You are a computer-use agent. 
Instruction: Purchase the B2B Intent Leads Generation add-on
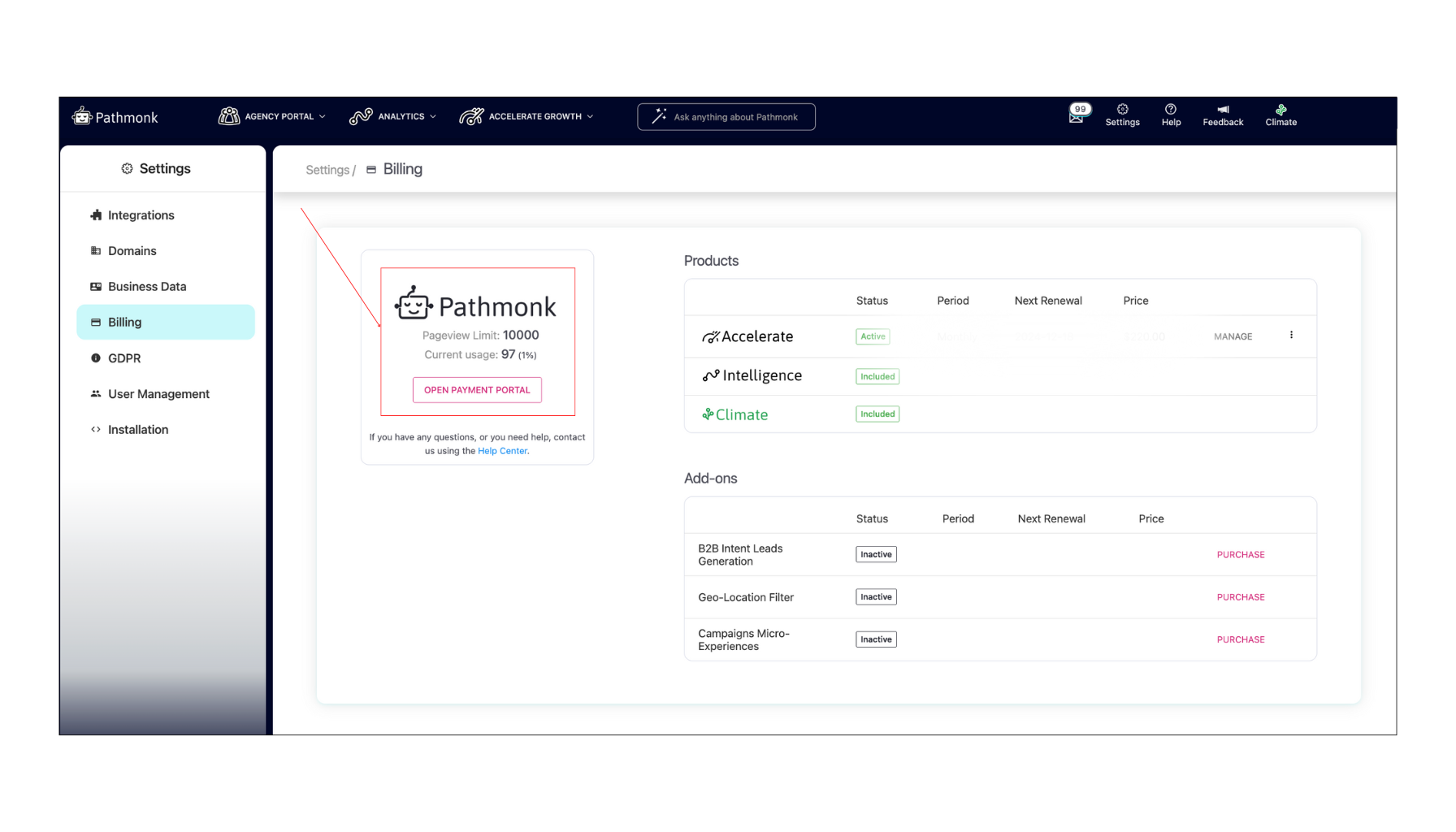point(1241,555)
